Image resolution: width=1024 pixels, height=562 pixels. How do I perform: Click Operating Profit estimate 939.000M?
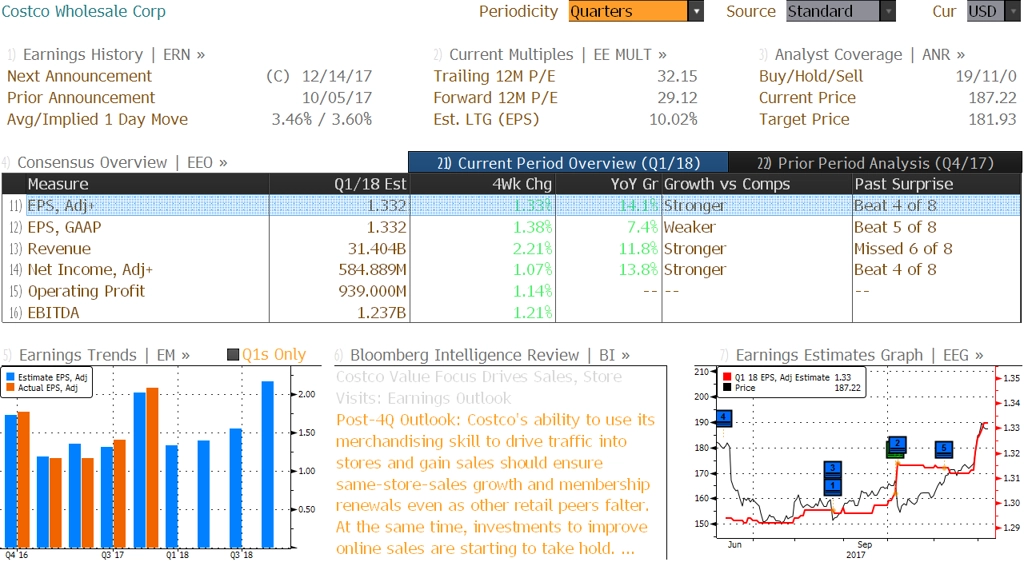(372, 291)
